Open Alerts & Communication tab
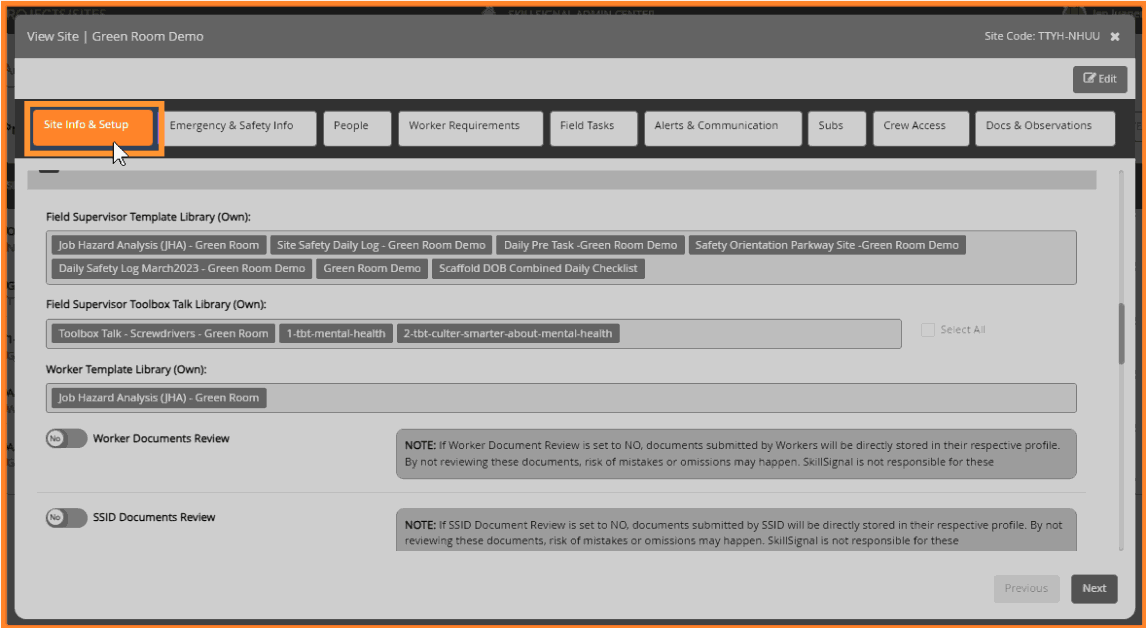1146x628 pixels. click(x=723, y=128)
